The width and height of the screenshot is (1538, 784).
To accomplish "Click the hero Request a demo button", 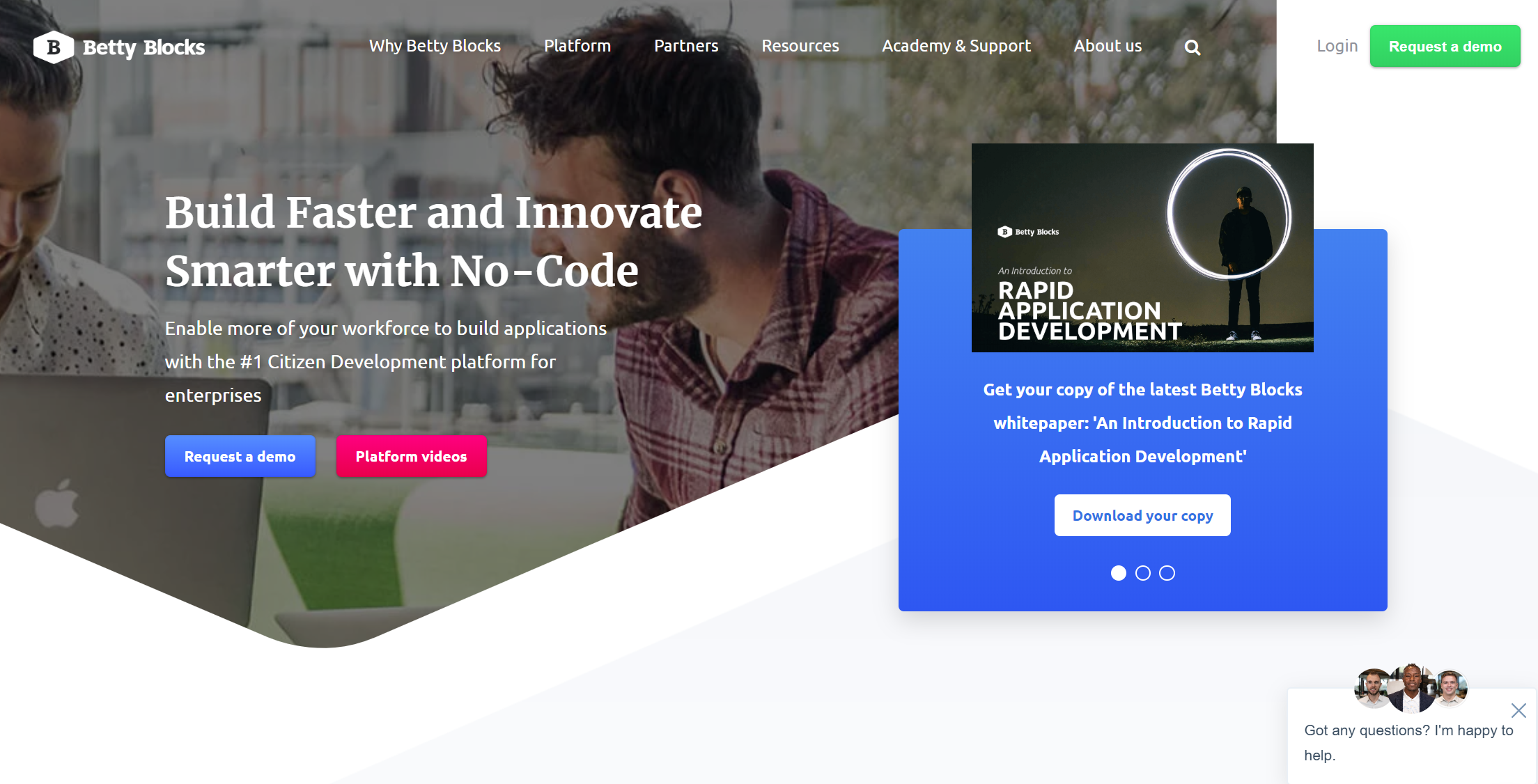I will (x=240, y=456).
